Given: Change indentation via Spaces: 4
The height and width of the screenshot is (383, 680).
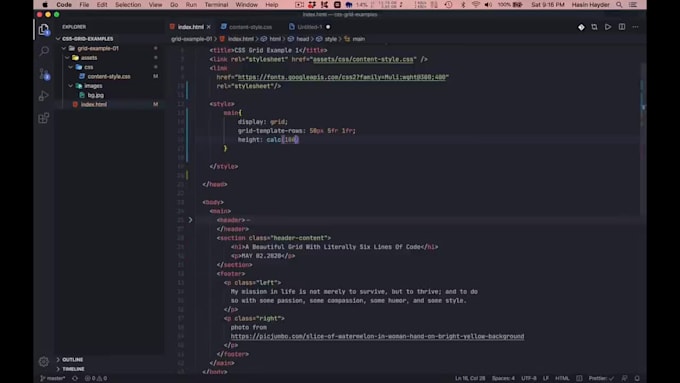Looking at the screenshot, I should [x=503, y=378].
